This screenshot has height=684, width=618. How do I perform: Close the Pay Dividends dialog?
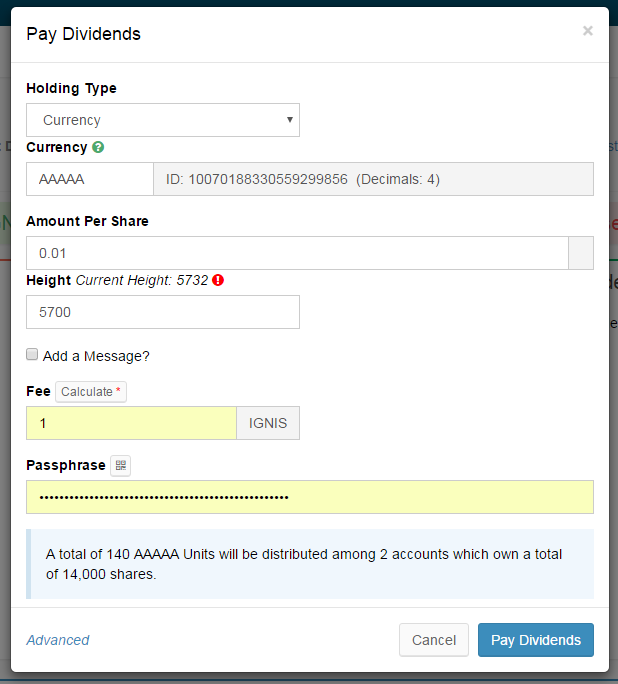[588, 31]
